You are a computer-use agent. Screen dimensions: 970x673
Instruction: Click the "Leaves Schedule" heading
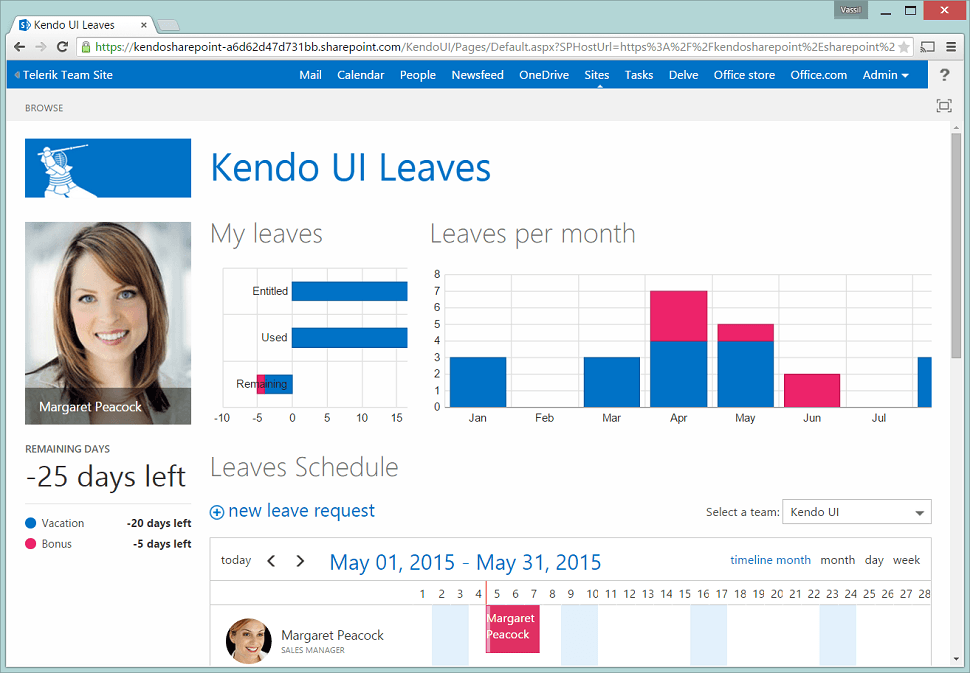304,467
